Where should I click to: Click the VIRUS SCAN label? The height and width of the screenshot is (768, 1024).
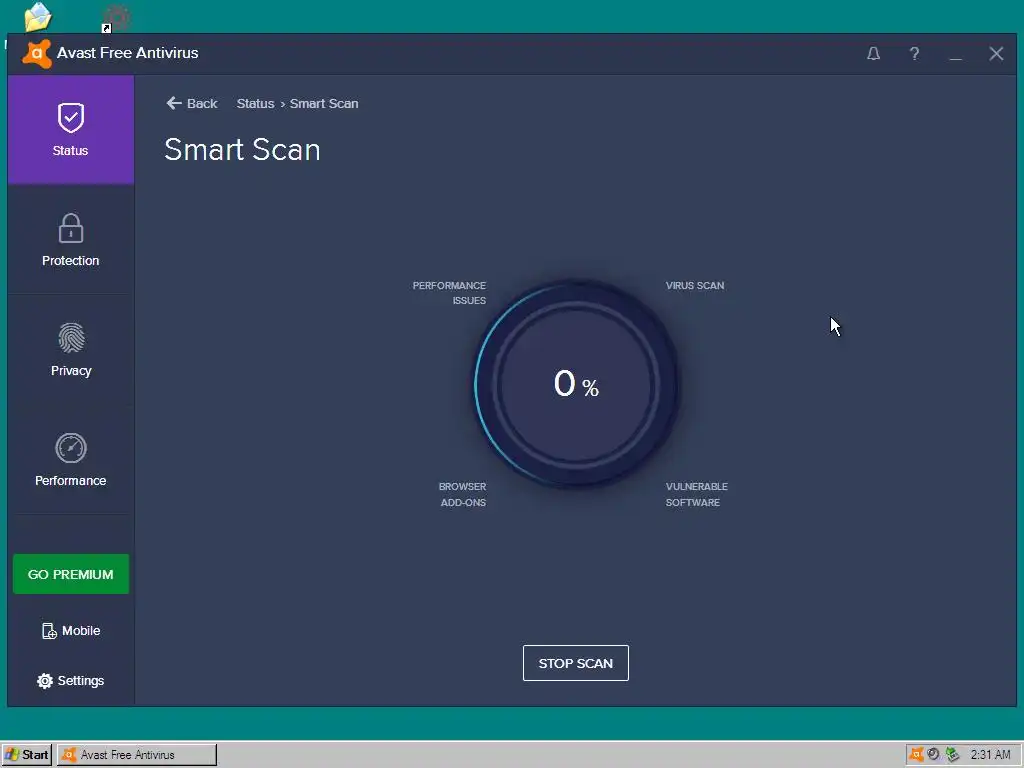coord(695,285)
